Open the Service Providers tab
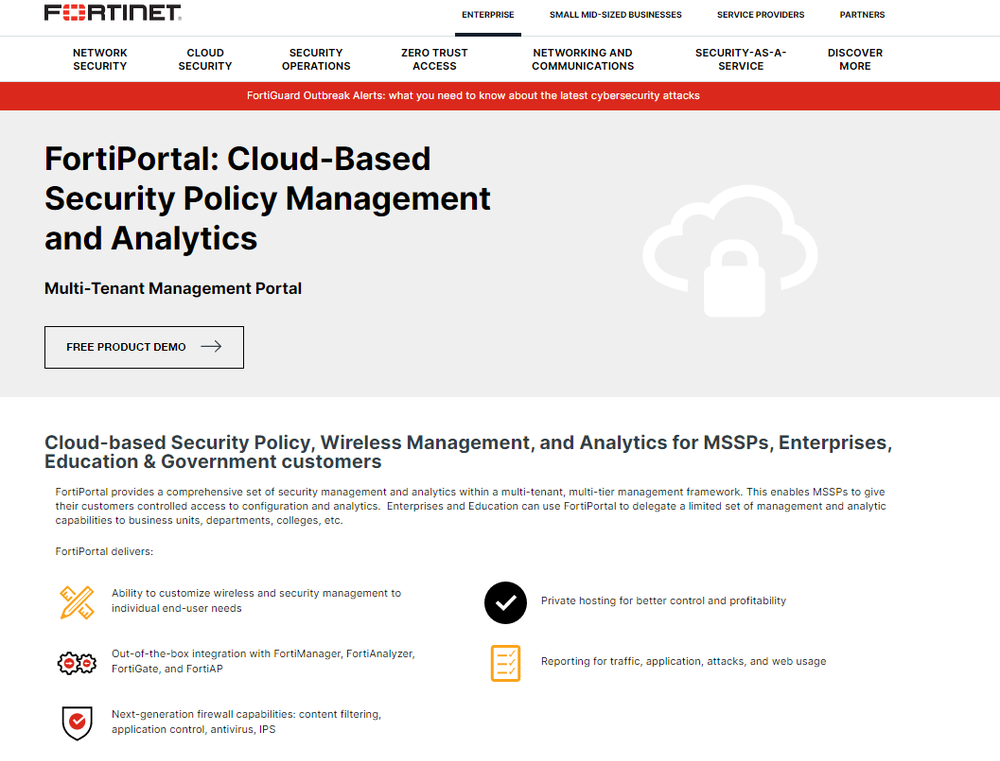This screenshot has height=761, width=1000. point(760,15)
